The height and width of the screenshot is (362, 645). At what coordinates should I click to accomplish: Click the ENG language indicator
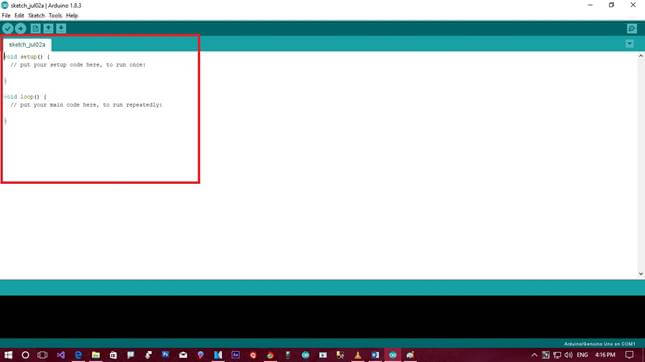coord(582,355)
